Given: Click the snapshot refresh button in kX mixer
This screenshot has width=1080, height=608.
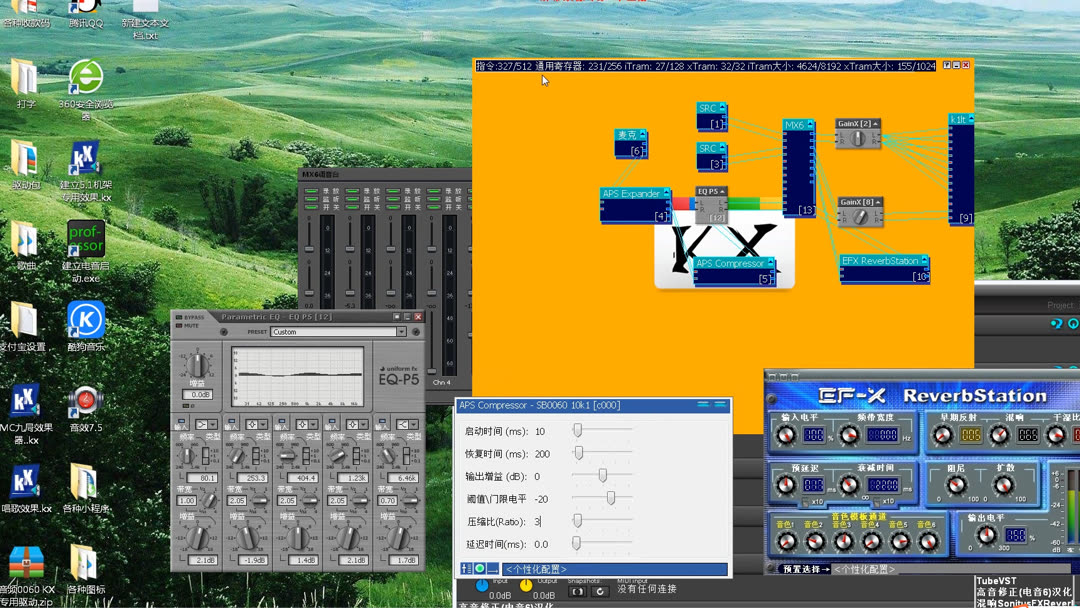Looking at the screenshot, I should [x=598, y=589].
